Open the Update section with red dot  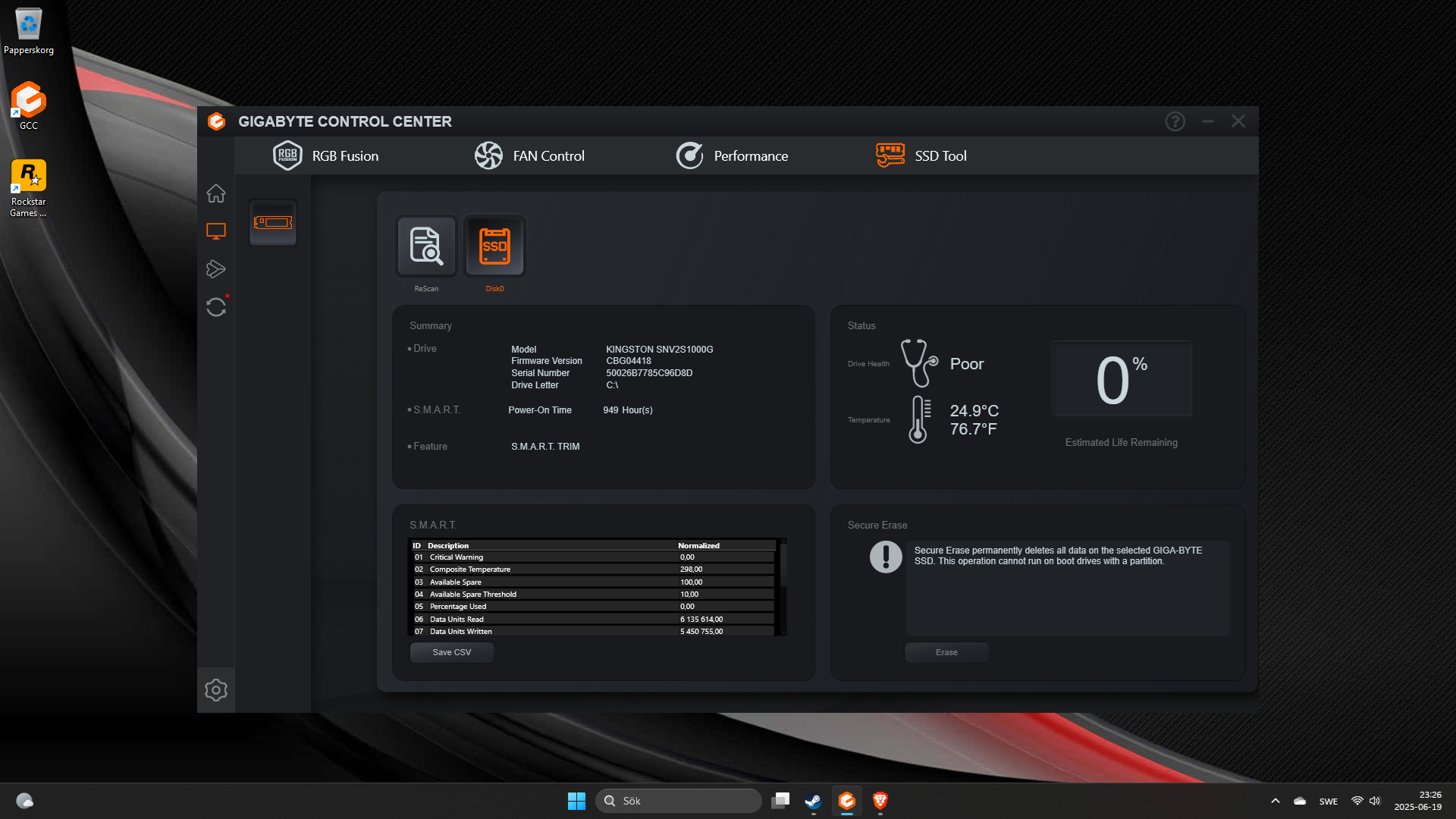[x=216, y=306]
